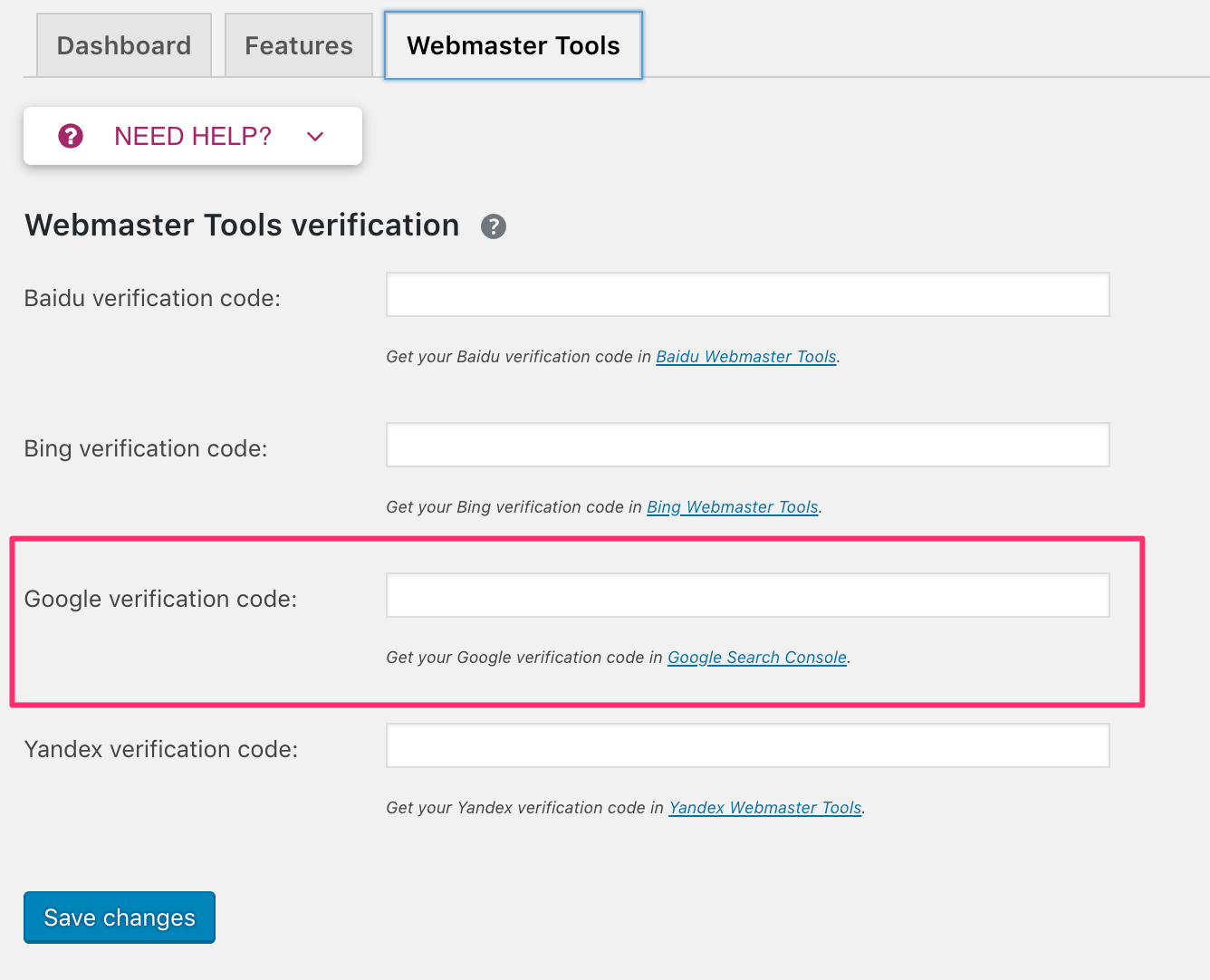The width and height of the screenshot is (1210, 980).
Task: Click the pink question mark help icon
Action: click(71, 136)
